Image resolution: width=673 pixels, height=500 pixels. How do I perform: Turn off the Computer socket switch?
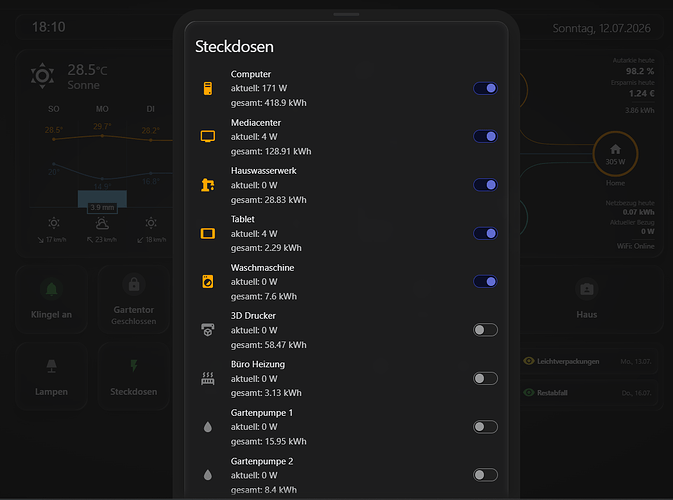485,88
